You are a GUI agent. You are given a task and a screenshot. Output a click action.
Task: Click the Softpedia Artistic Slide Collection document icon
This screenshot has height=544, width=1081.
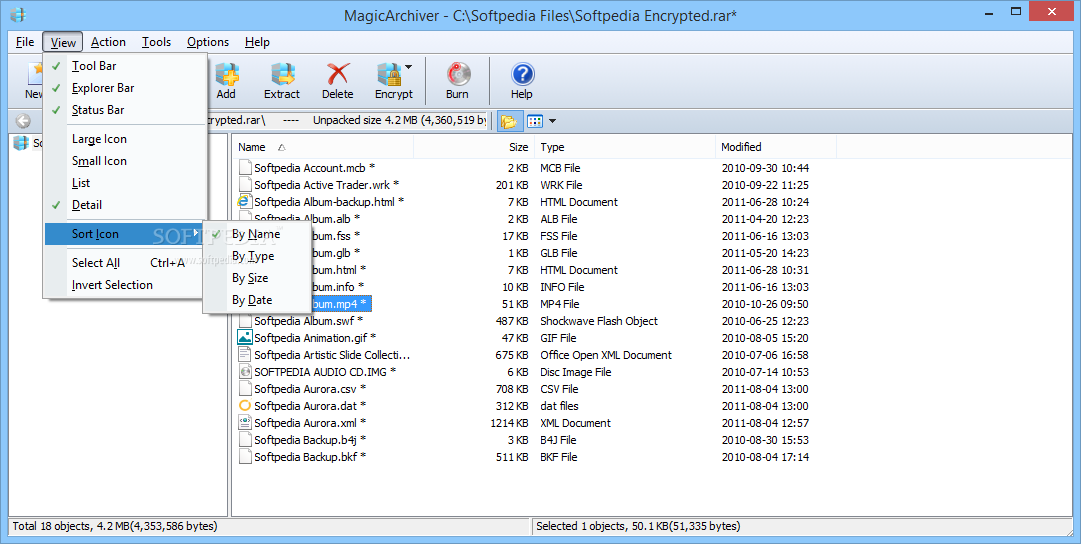(x=244, y=354)
